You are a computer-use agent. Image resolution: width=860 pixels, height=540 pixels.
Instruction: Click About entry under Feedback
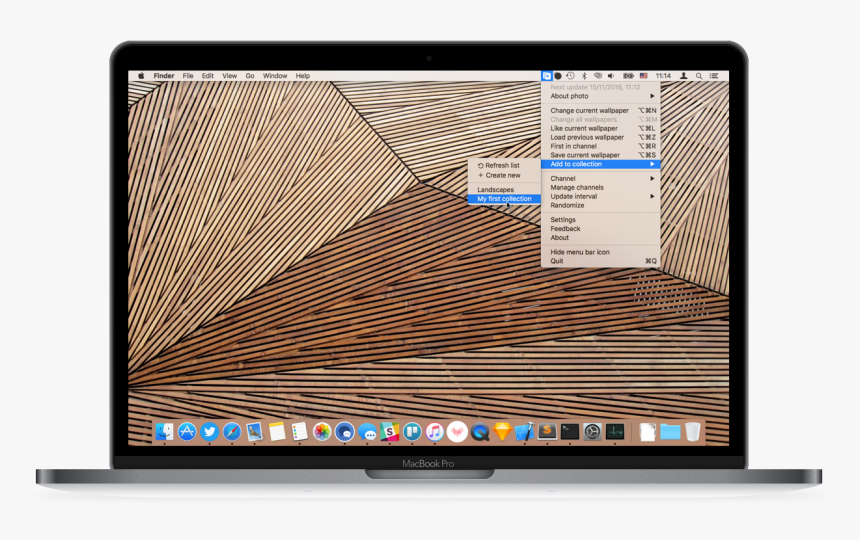tap(601, 237)
